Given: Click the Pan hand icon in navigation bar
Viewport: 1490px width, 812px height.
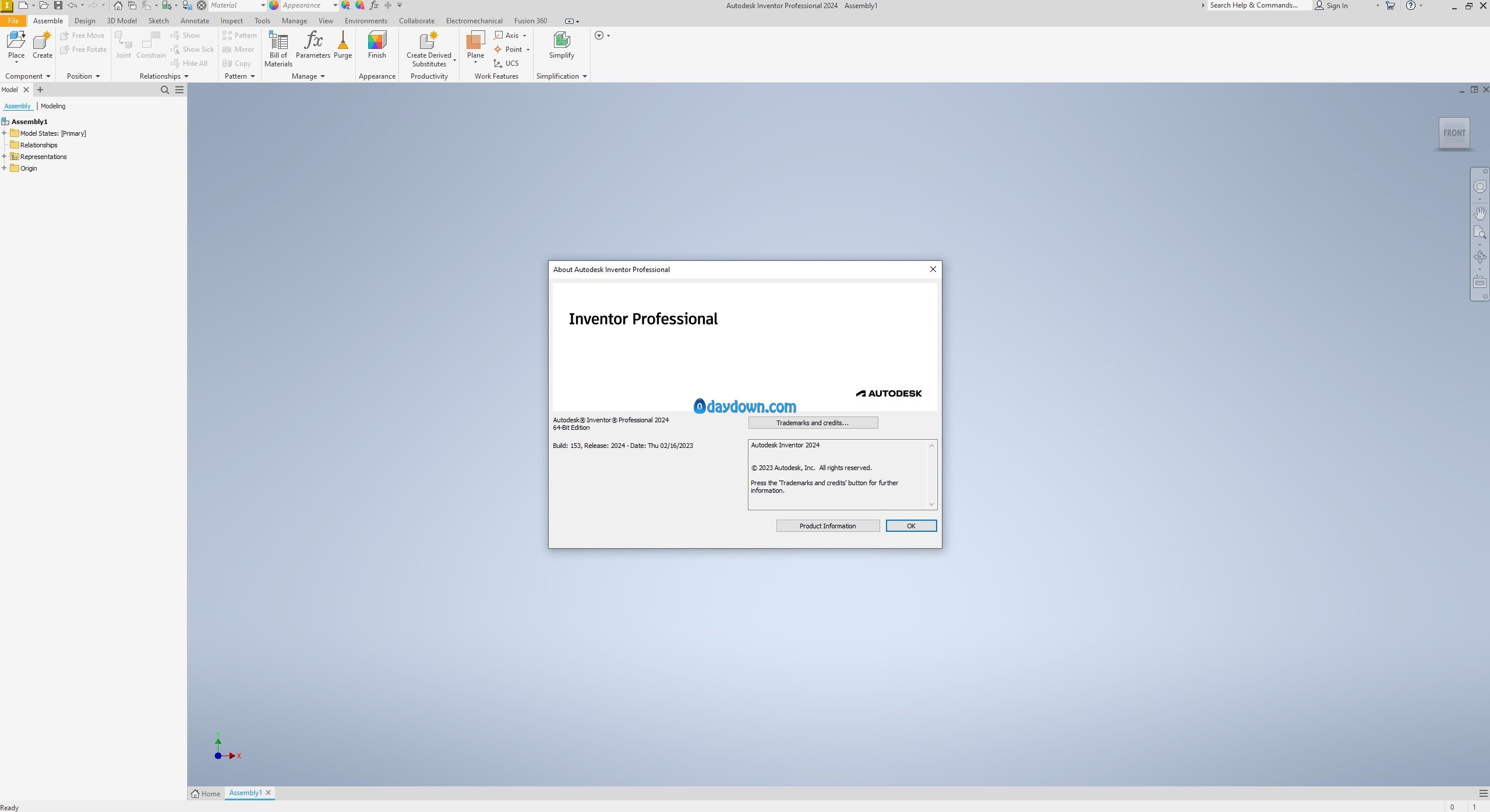Looking at the screenshot, I should (x=1480, y=213).
